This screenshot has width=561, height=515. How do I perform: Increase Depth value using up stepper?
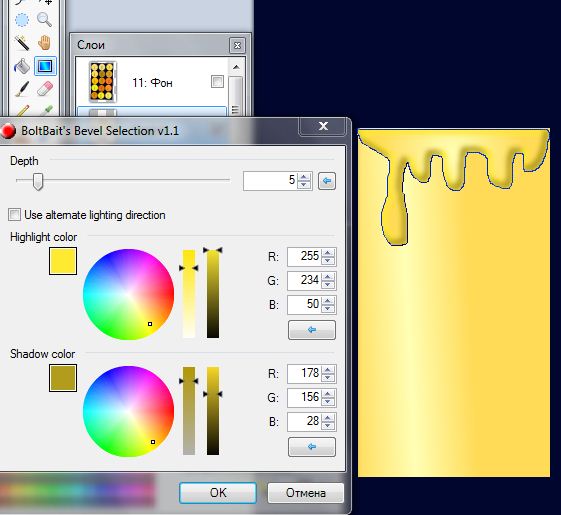point(304,177)
